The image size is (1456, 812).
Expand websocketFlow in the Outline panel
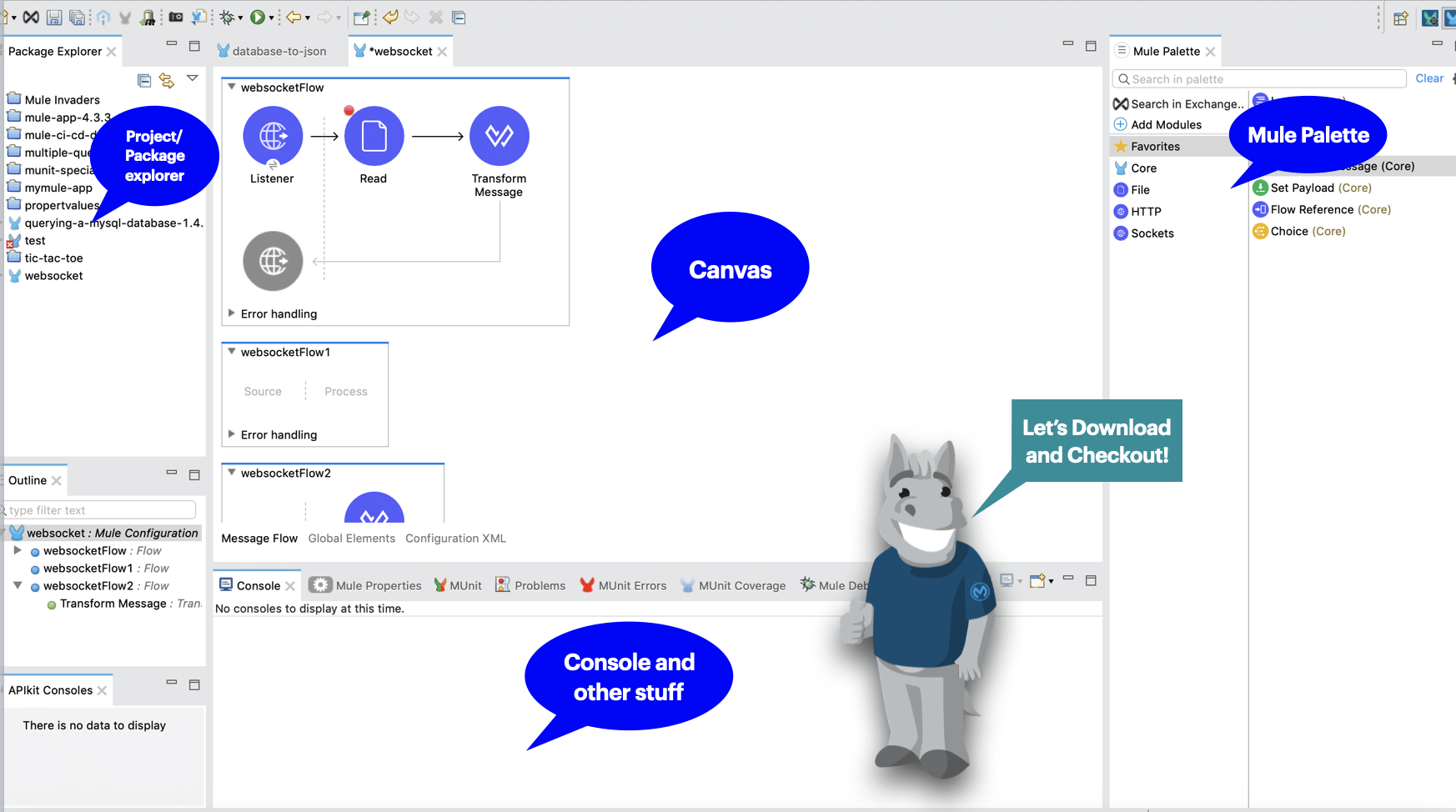[x=18, y=550]
